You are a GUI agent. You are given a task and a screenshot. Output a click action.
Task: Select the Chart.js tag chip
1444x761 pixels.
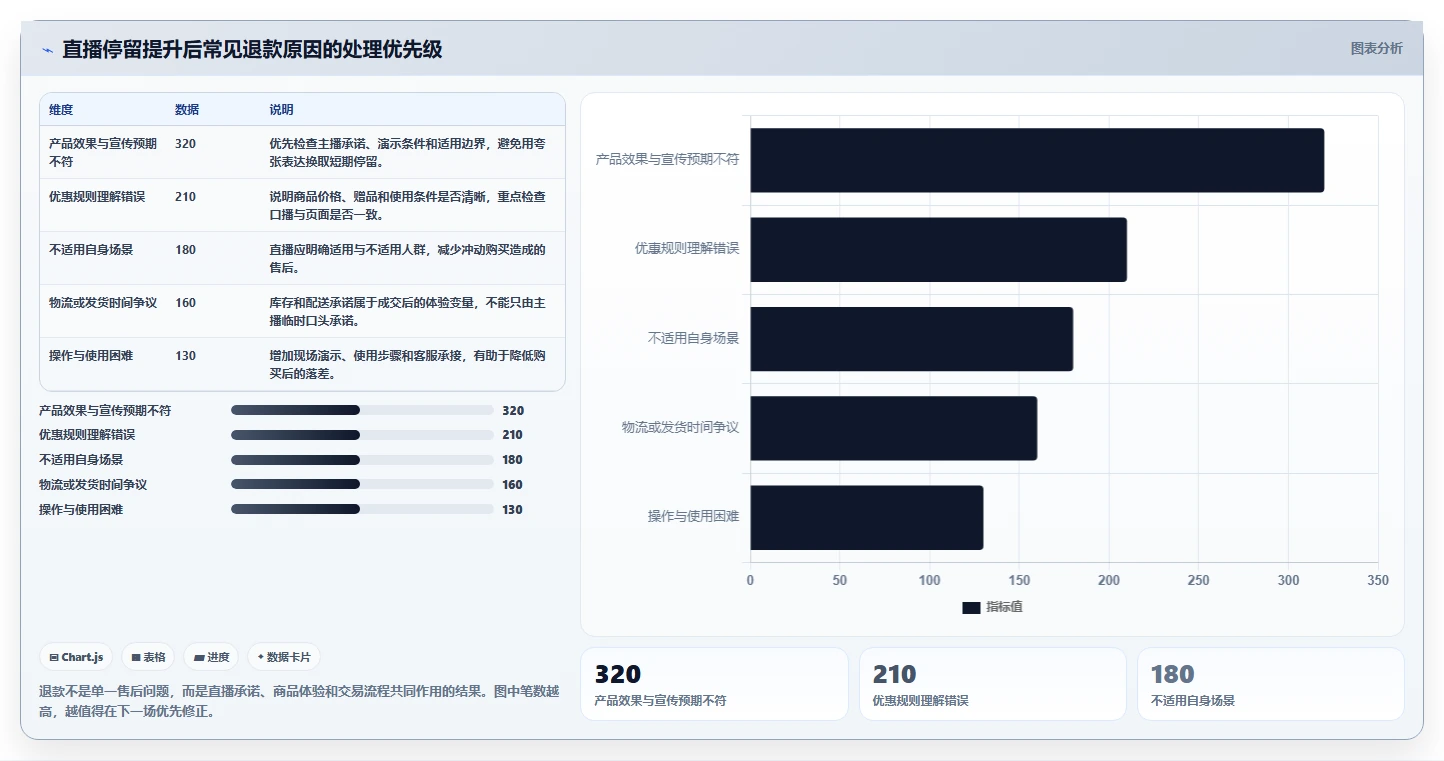coord(76,657)
